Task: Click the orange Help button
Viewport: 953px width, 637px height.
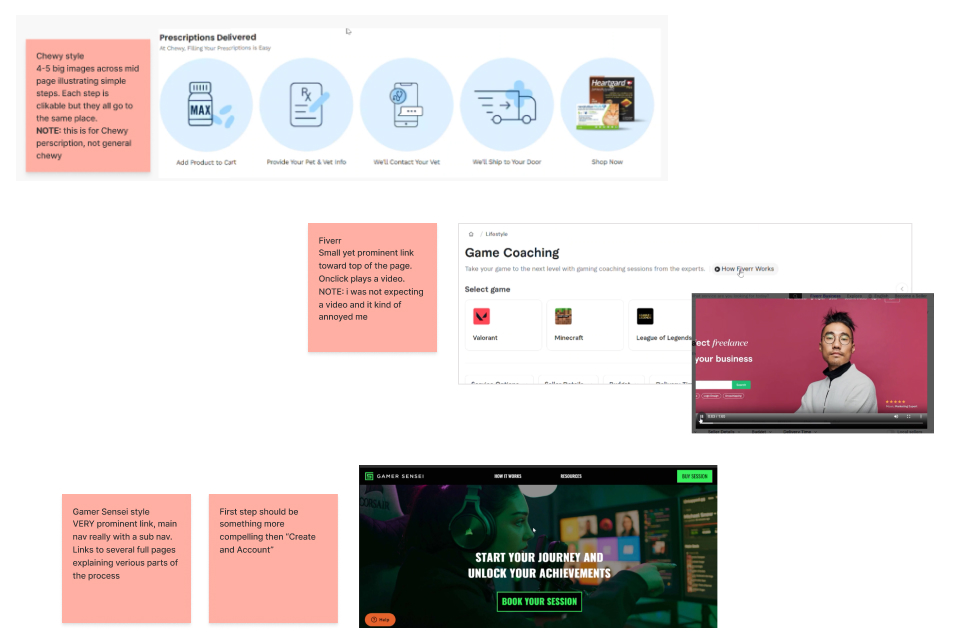Action: [x=379, y=619]
